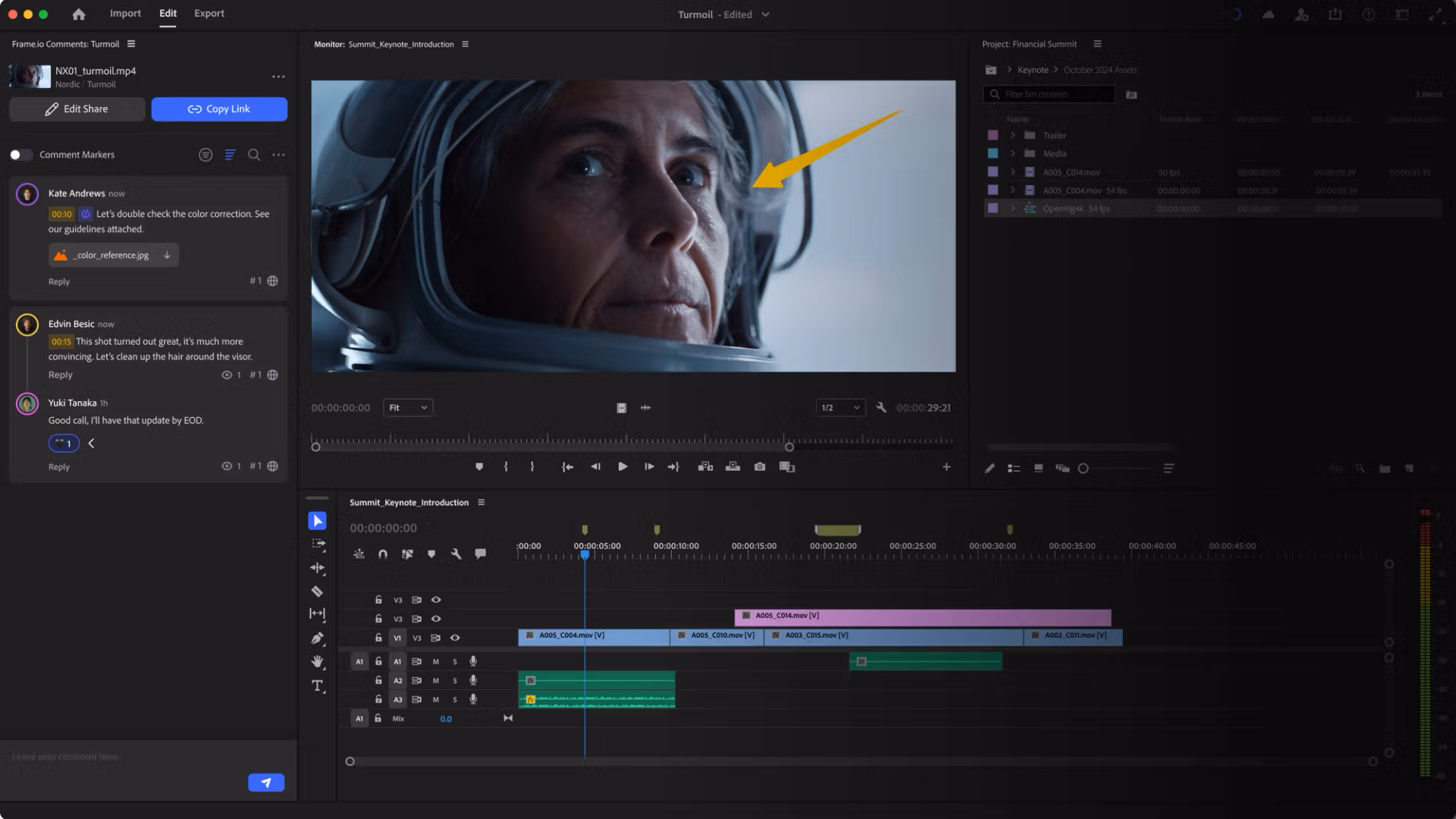Switch to the Export tab
This screenshot has width=1456, height=819.
point(209,14)
